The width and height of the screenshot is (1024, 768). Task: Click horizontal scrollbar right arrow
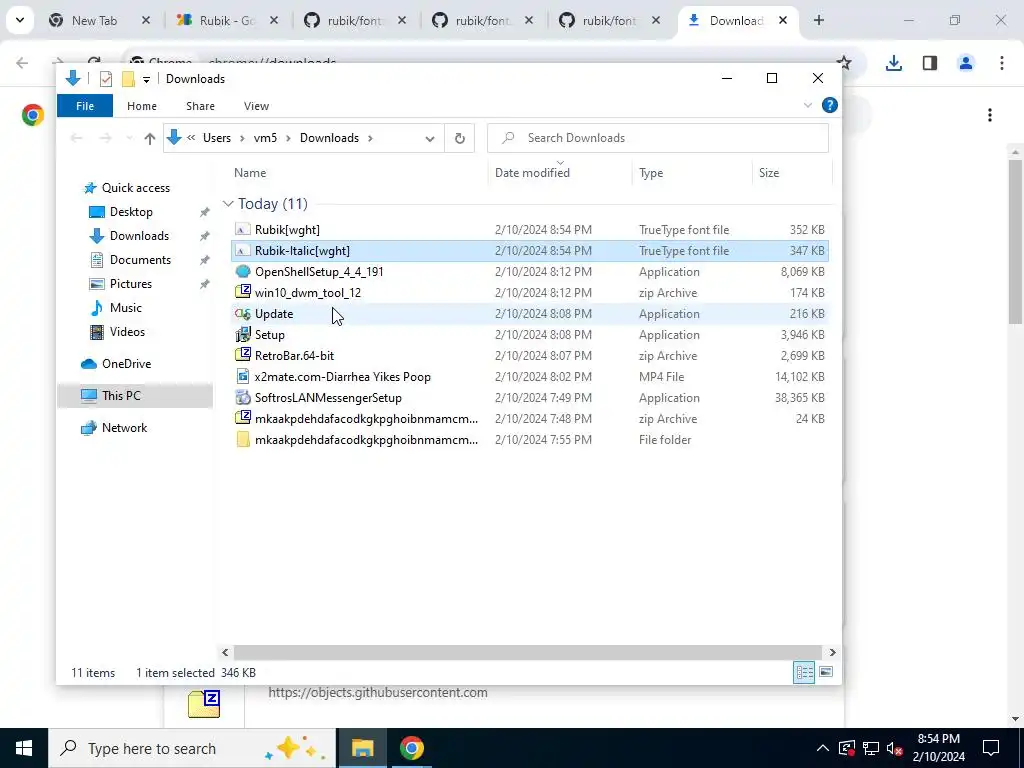[x=832, y=652]
